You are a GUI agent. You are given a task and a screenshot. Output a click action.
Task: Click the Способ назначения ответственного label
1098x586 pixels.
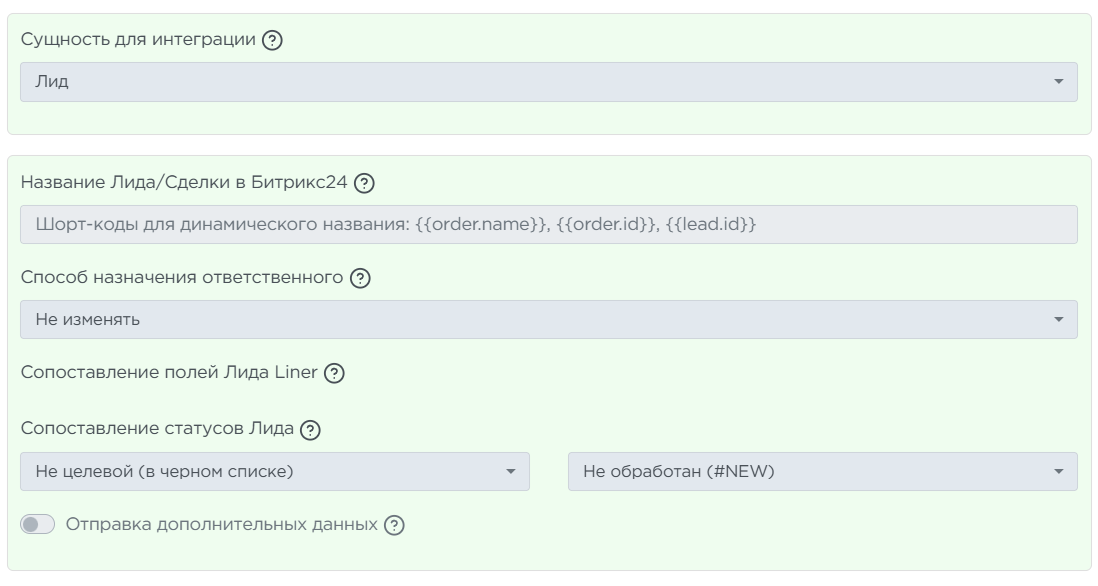181,278
